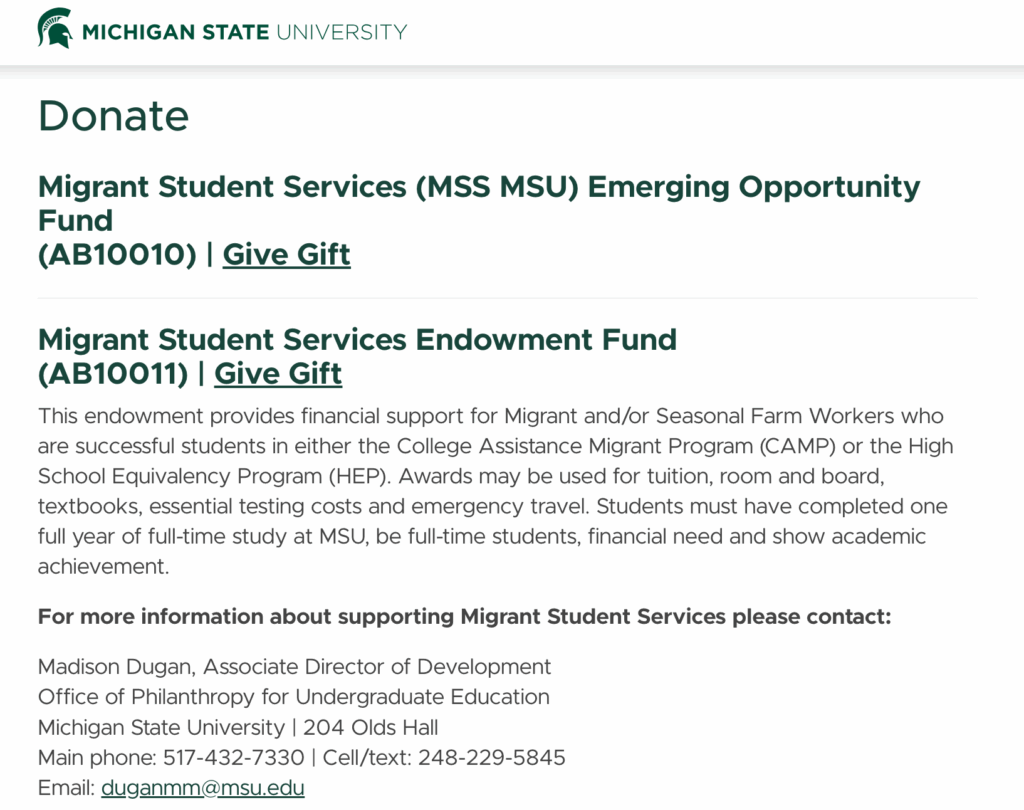Click the bold 'For more information' line

click(464, 616)
